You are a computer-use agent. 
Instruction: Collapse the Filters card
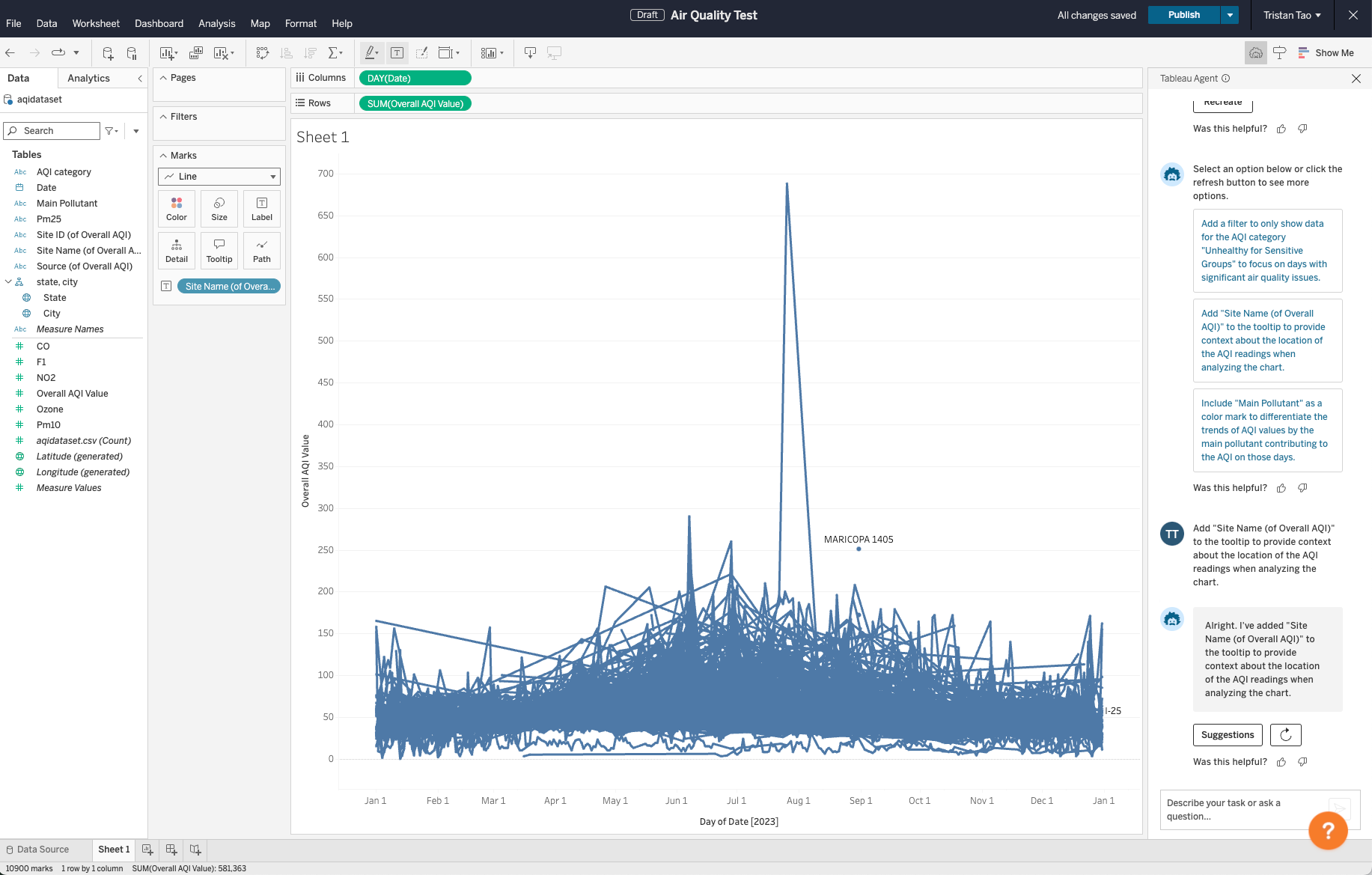coord(163,117)
